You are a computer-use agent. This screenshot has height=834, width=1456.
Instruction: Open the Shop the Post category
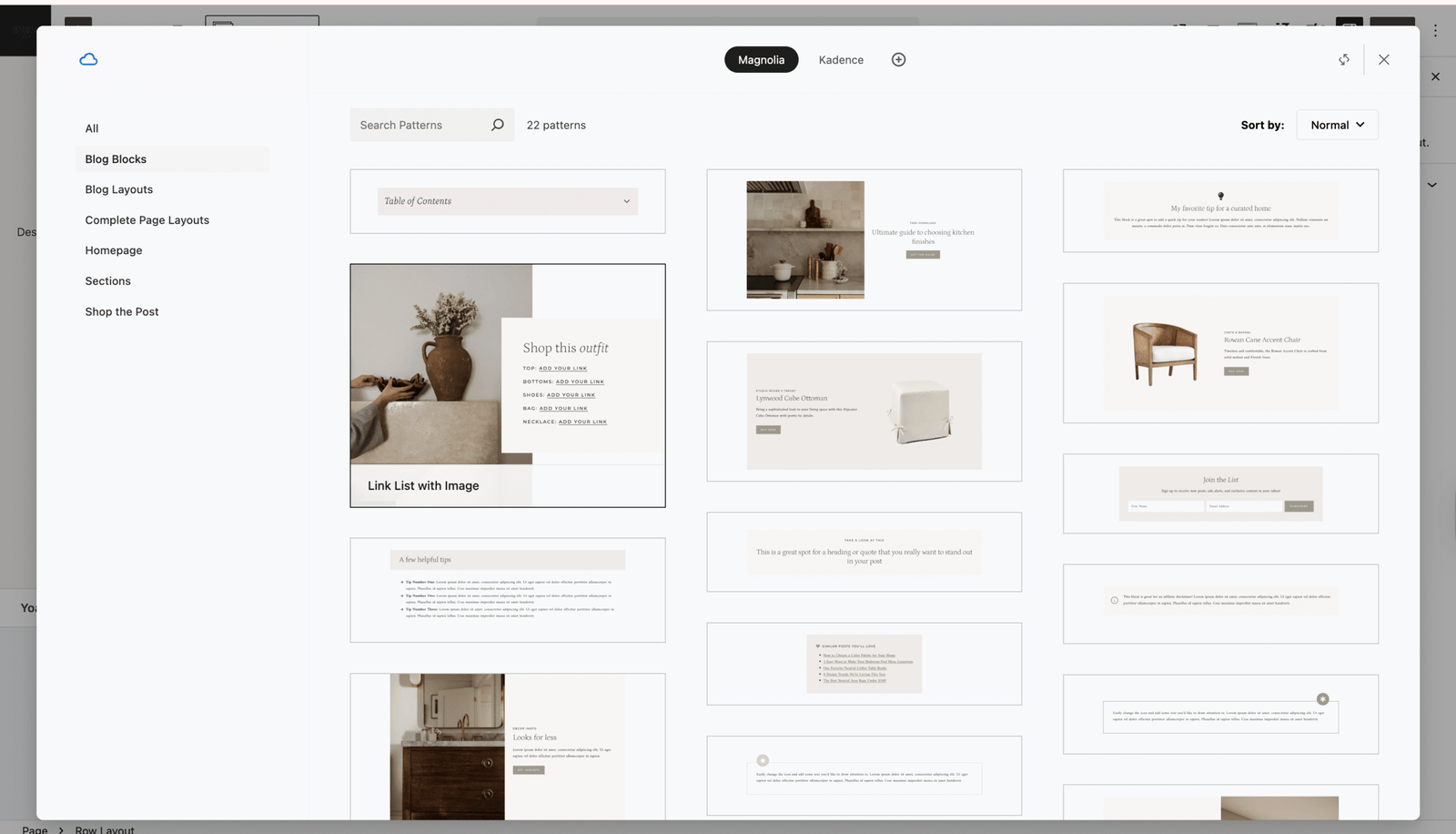122,311
